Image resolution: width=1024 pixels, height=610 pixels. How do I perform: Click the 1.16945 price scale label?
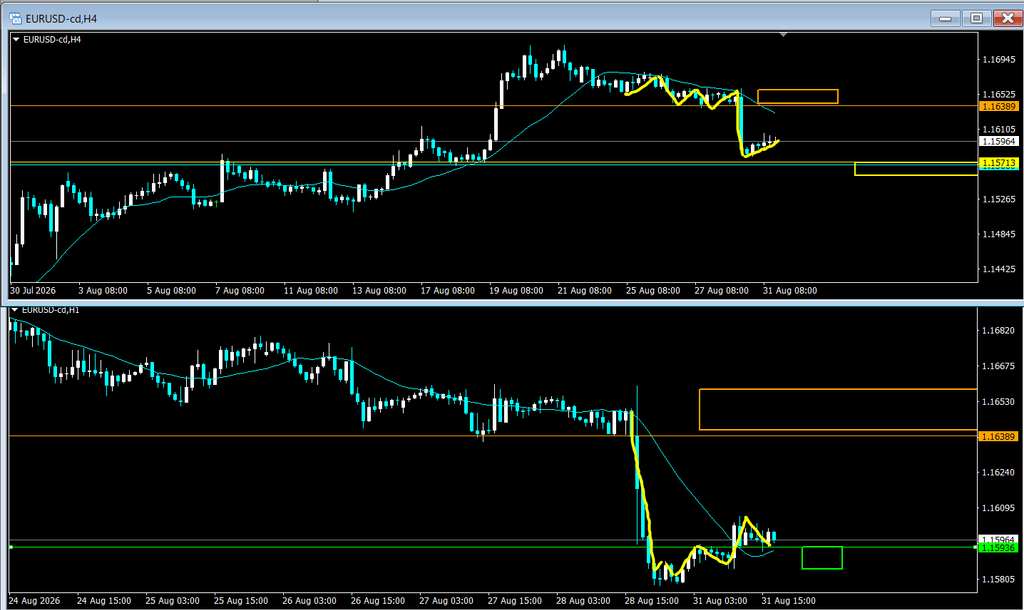pos(999,60)
